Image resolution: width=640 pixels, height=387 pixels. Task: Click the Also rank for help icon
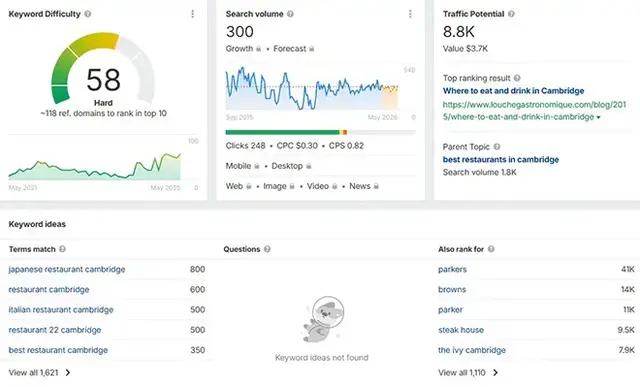[x=491, y=249]
